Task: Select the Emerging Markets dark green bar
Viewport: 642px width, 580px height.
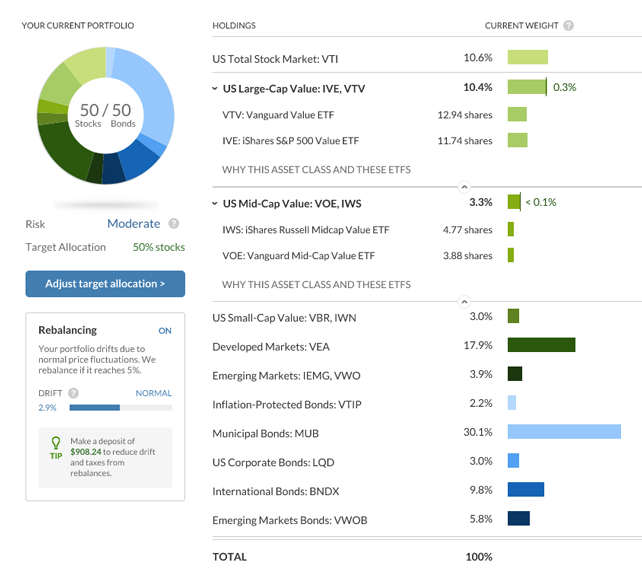Action: tap(515, 374)
